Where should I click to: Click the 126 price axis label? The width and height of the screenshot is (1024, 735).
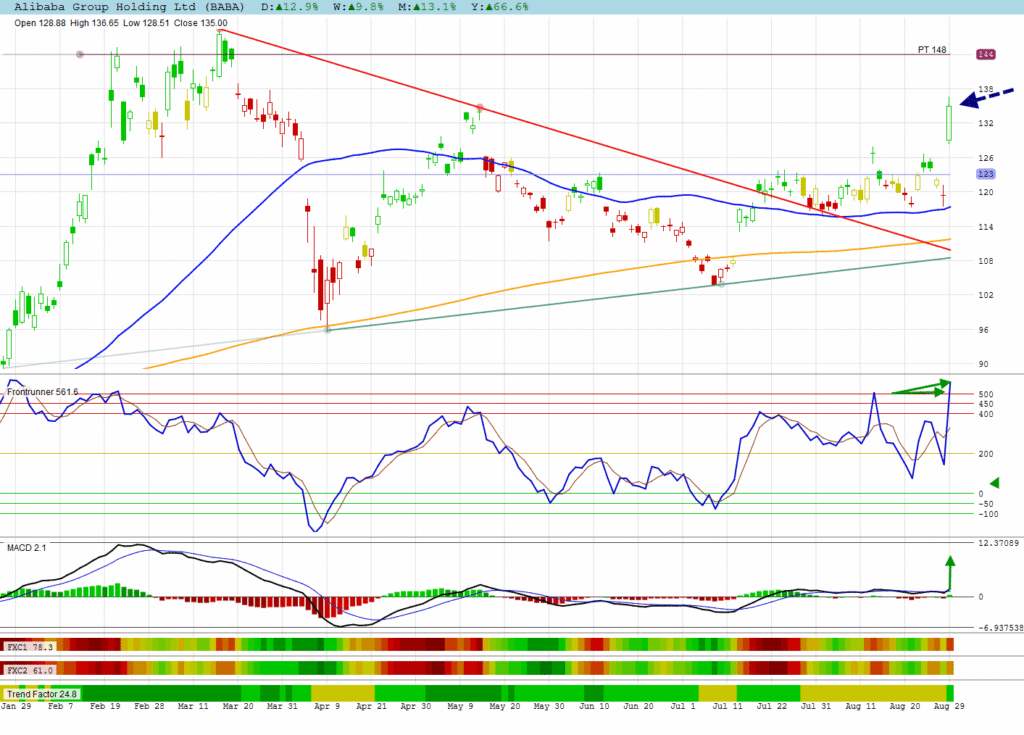[x=985, y=157]
